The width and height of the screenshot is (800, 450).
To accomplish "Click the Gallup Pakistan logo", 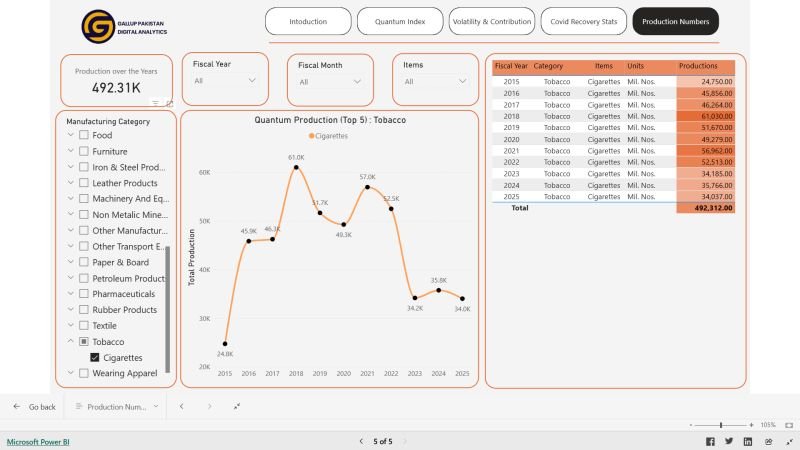I will tap(98, 27).
